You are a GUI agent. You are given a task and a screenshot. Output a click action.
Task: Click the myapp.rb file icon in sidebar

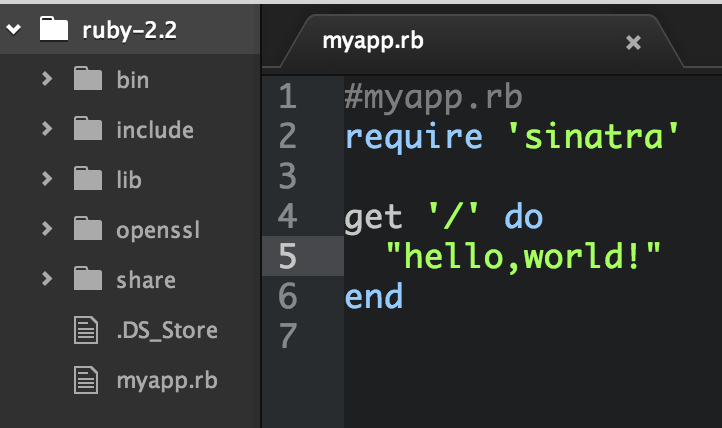[x=86, y=380]
